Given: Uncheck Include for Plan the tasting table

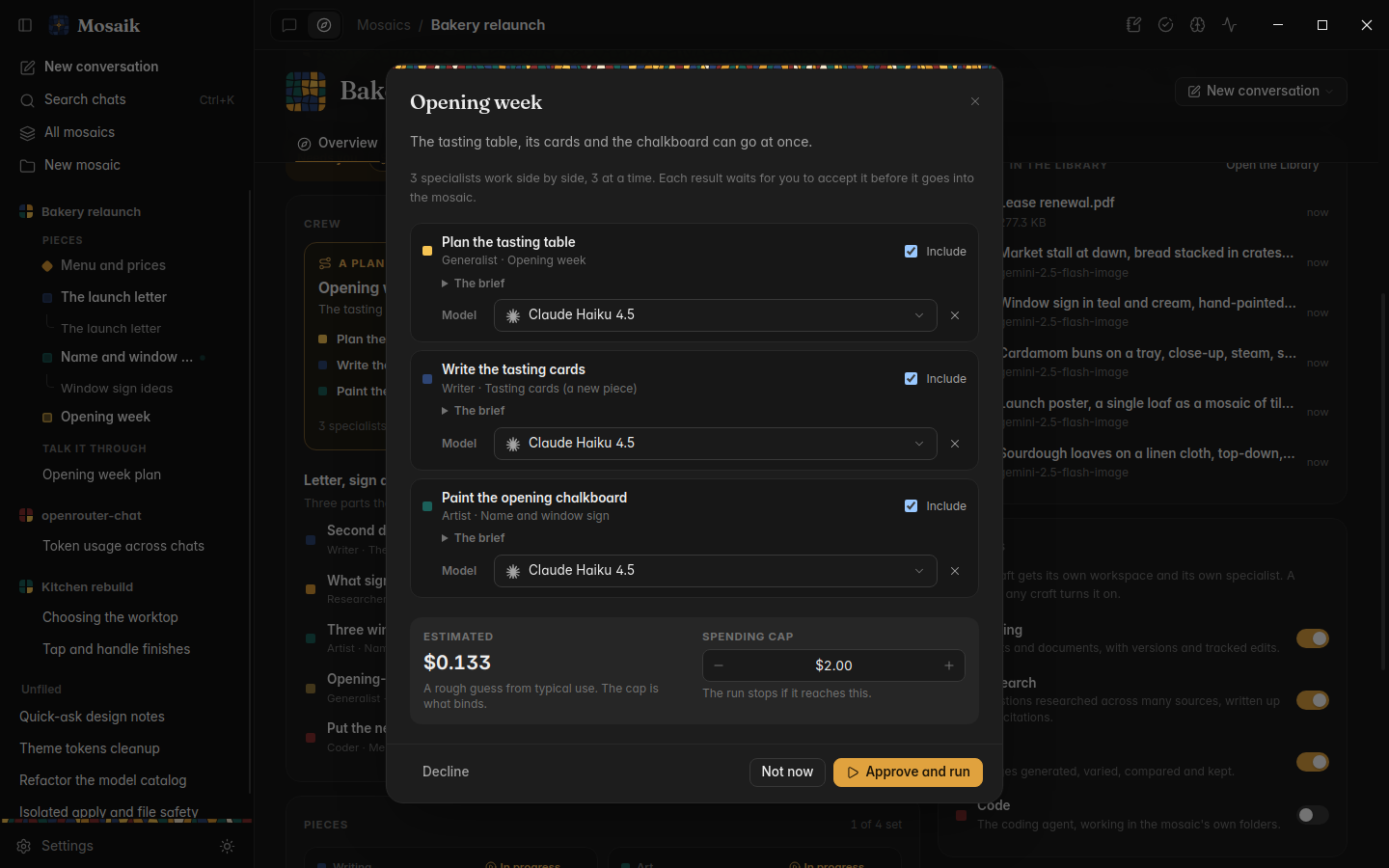Looking at the screenshot, I should [x=911, y=251].
